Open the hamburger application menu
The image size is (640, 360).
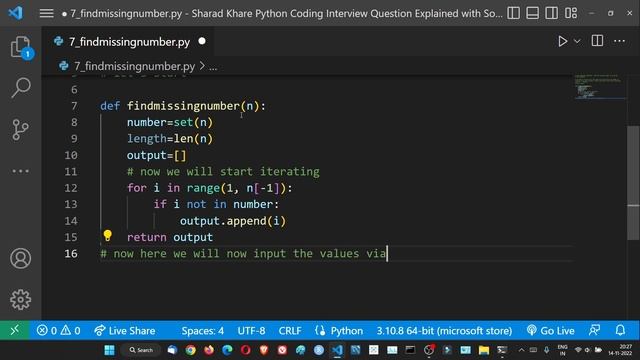point(47,13)
